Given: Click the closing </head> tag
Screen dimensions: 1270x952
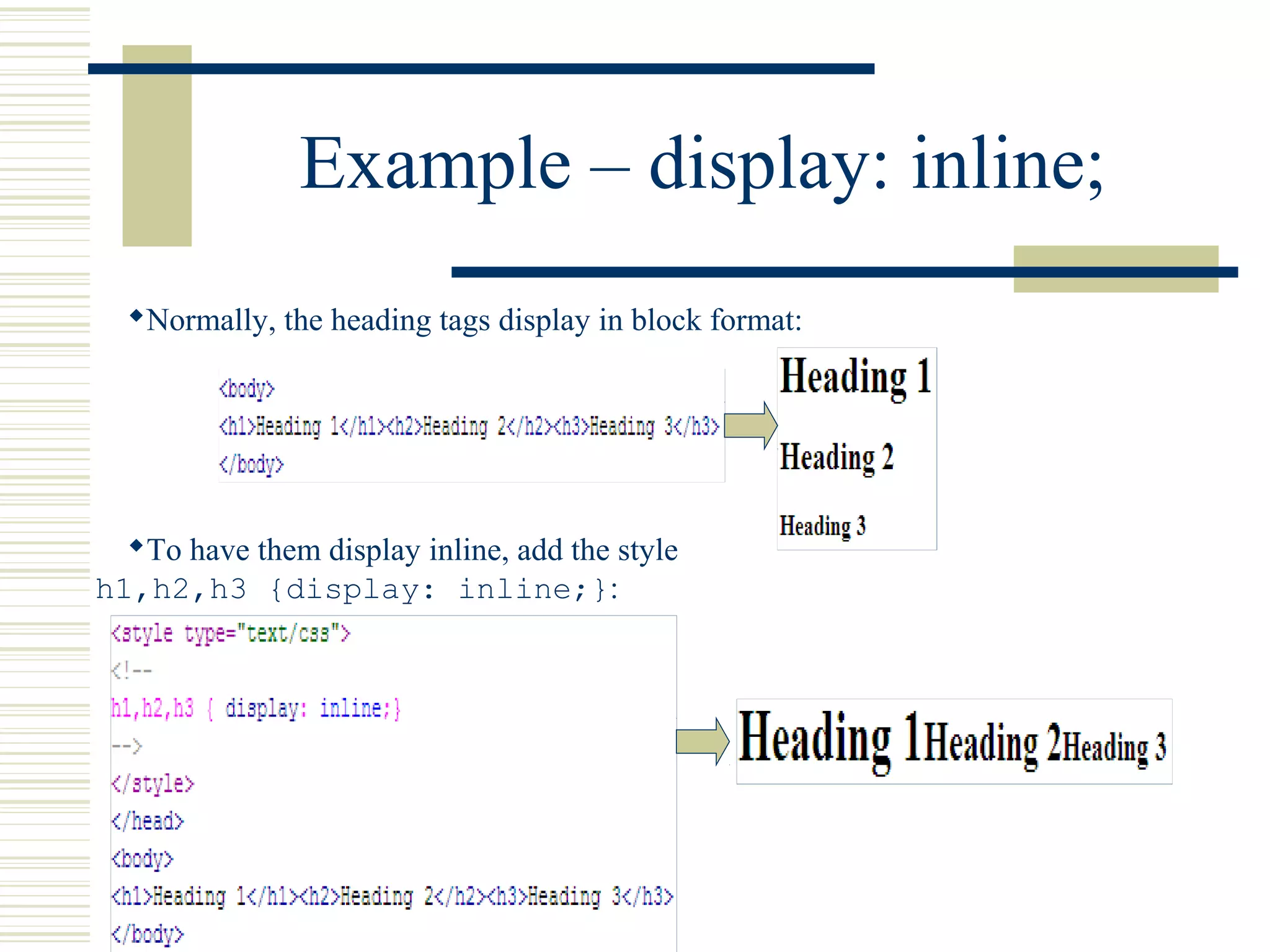Looking at the screenshot, I should click(x=148, y=822).
